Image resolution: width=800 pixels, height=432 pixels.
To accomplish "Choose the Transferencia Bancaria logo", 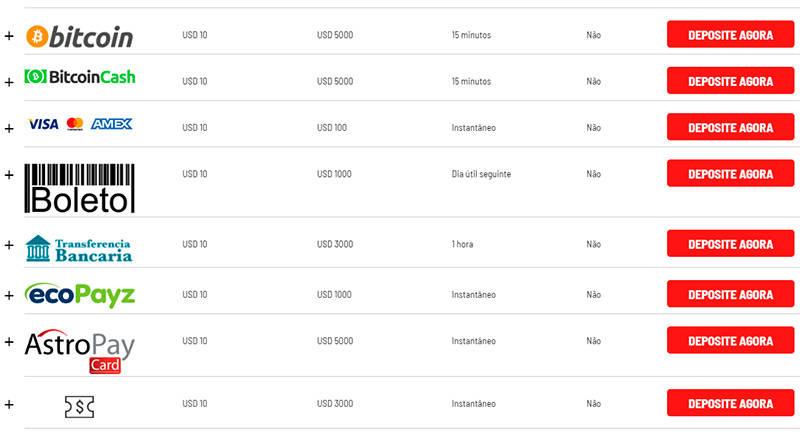I will click(79, 248).
